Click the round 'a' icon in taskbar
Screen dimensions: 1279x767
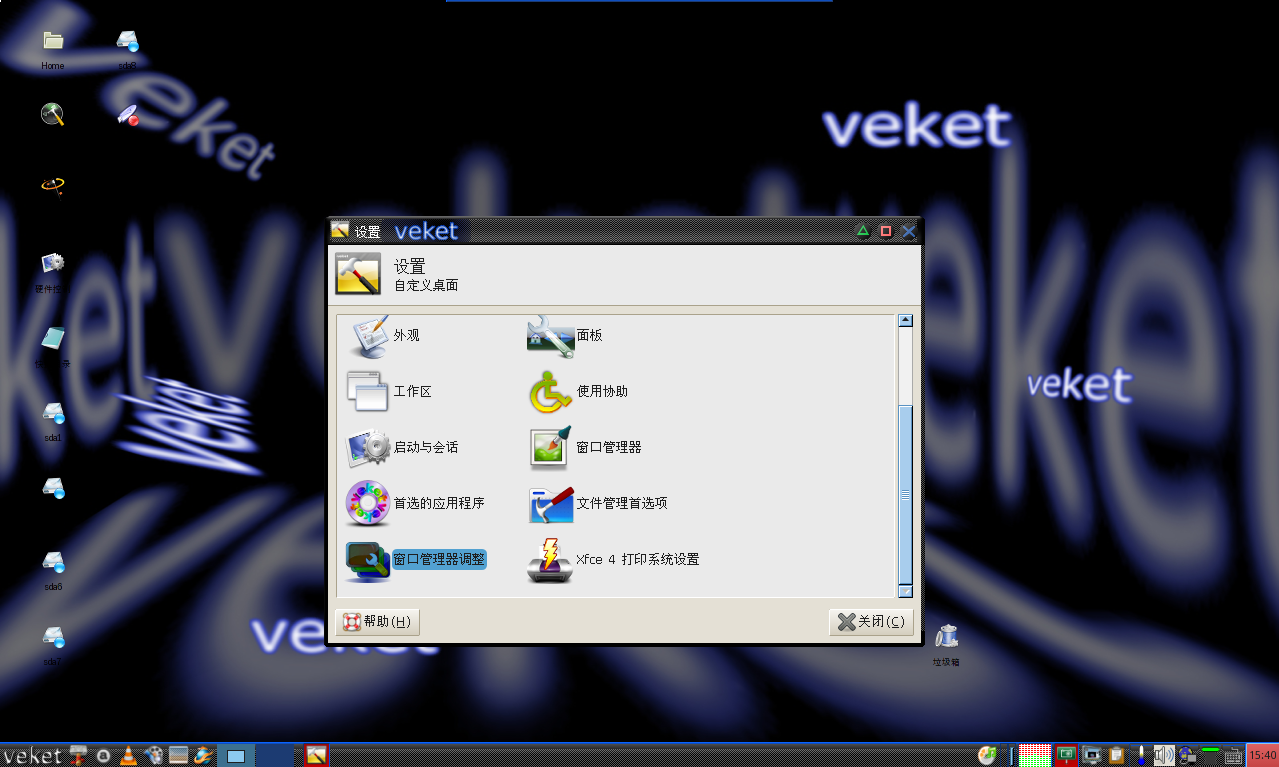(103, 755)
